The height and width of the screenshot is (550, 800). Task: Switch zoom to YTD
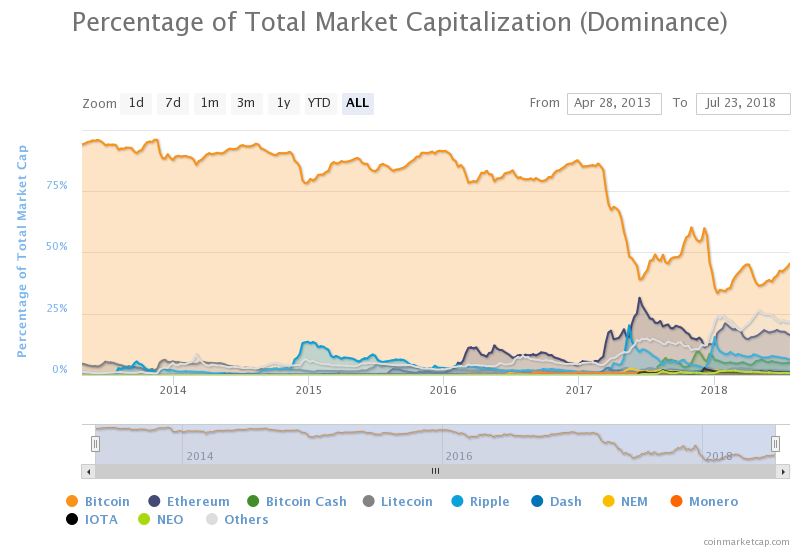[x=320, y=104]
